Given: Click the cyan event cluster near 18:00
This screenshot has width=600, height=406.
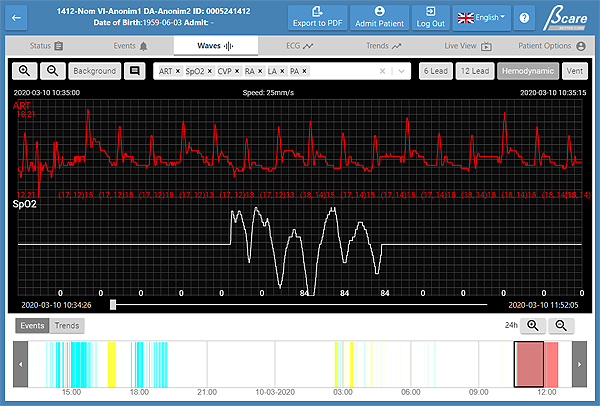Looking at the screenshot, I should pyautogui.click(x=137, y=364).
